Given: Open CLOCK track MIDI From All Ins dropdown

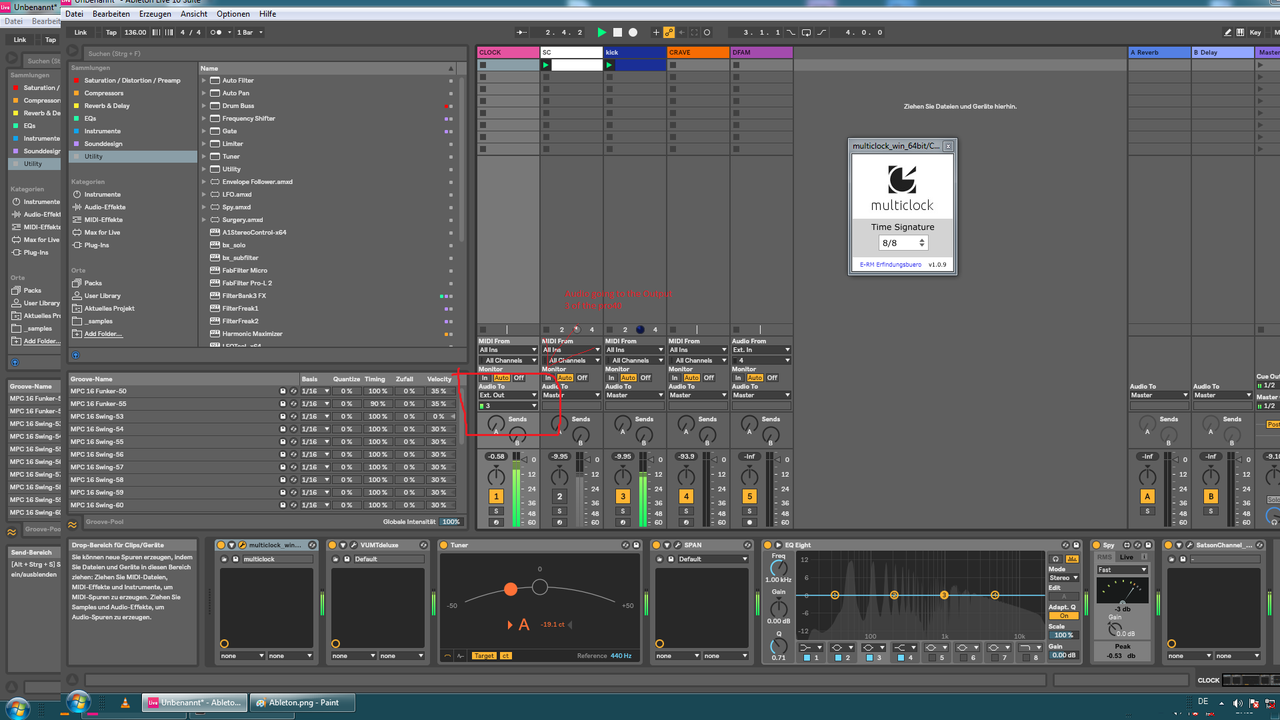Looking at the screenshot, I should click(x=508, y=350).
